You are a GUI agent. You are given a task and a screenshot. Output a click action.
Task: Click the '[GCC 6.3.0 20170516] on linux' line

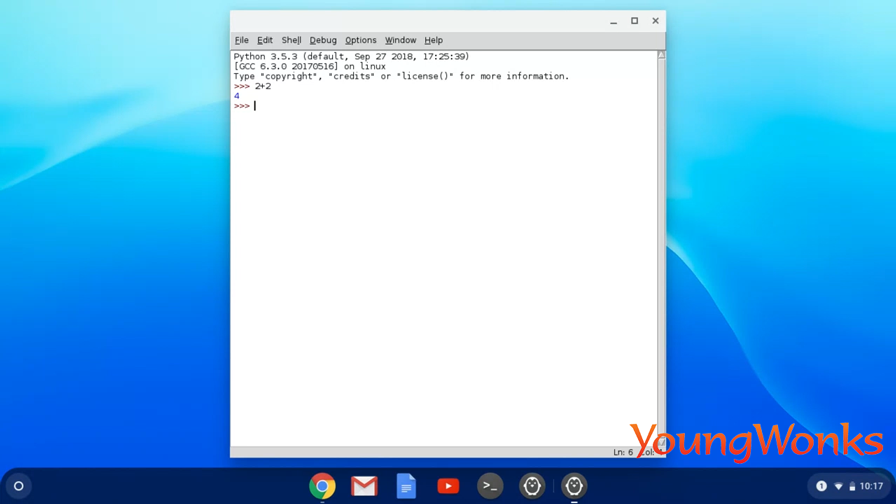pyautogui.click(x=309, y=66)
